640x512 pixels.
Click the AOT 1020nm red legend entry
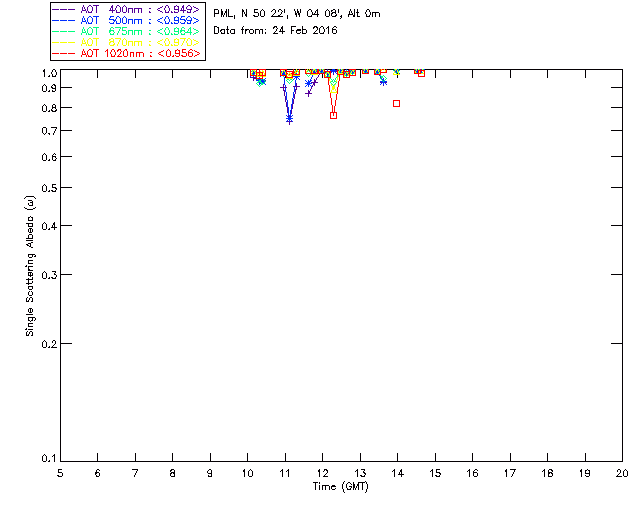[x=127, y=53]
